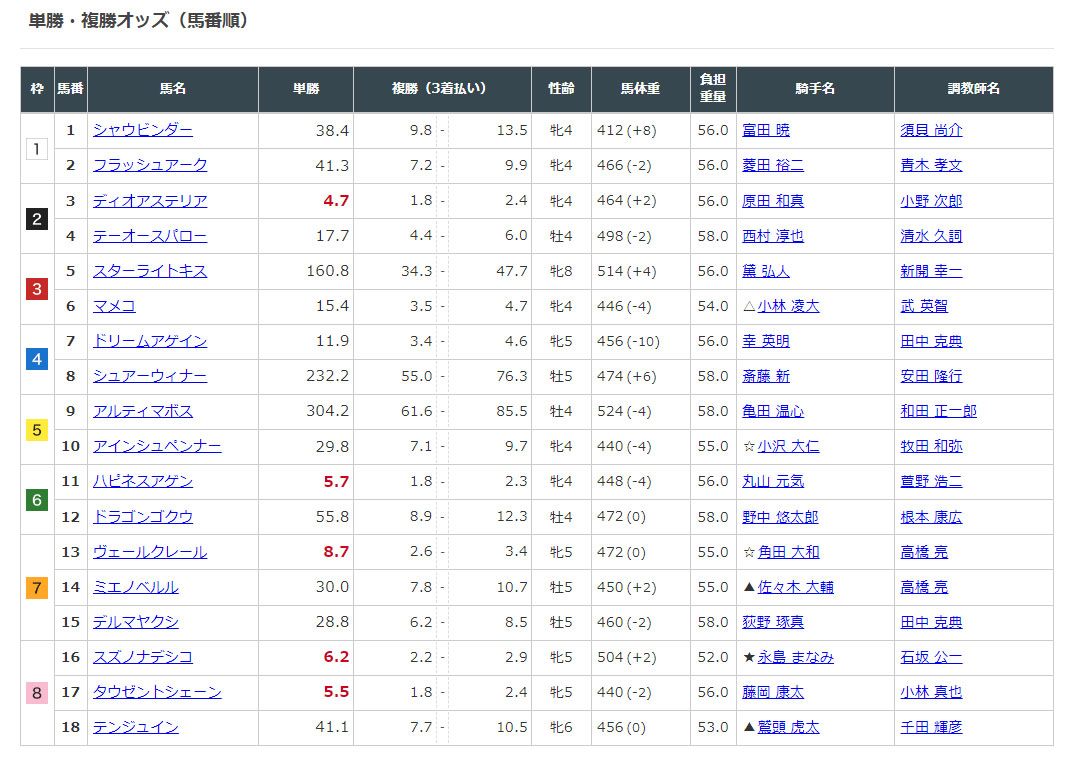Open horse page for シャウビンダー
The width and height of the screenshot is (1074, 761).
(142, 130)
